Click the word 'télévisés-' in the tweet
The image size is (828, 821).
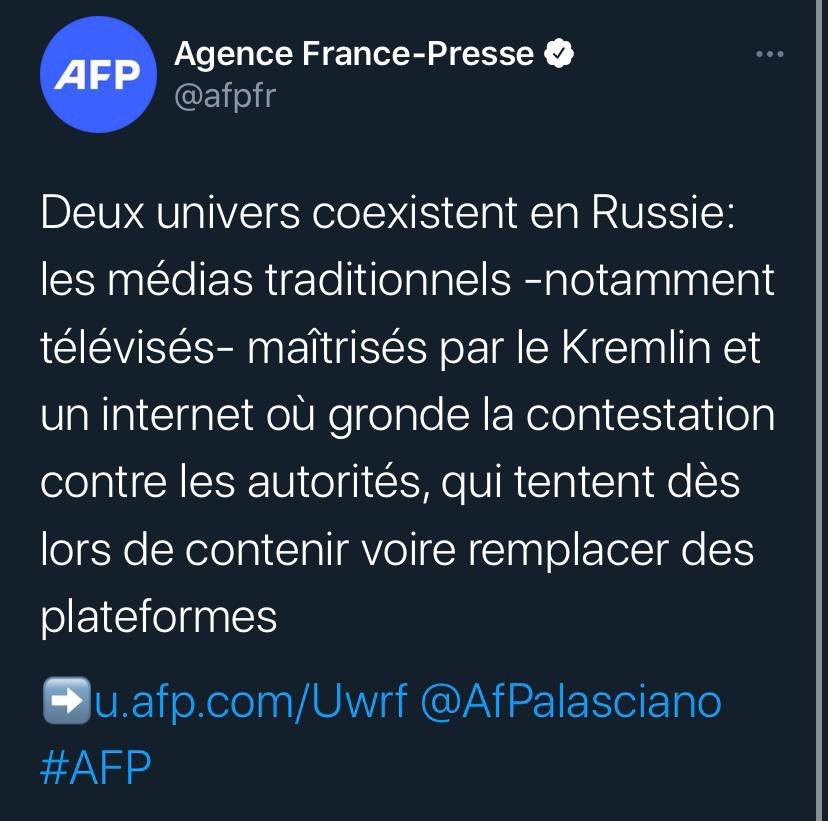128,348
